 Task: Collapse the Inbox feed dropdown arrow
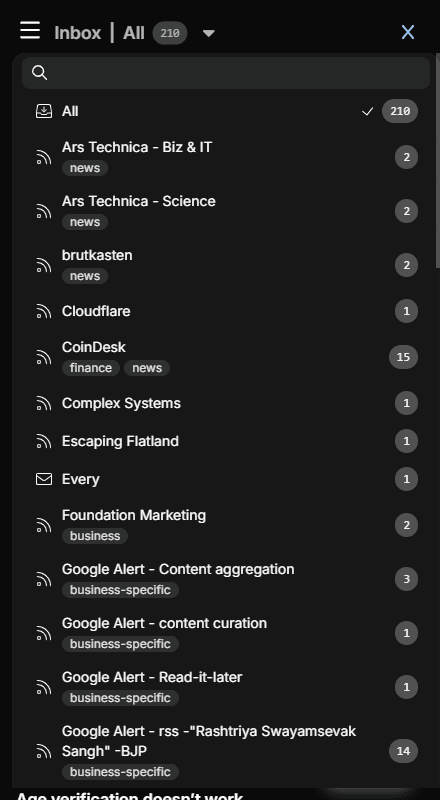tap(209, 34)
